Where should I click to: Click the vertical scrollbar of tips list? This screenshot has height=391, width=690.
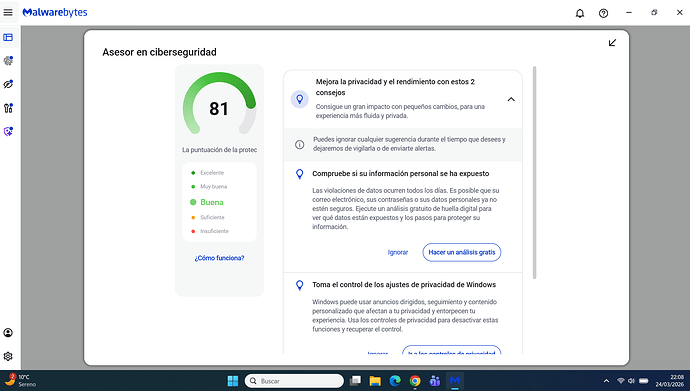[535, 172]
